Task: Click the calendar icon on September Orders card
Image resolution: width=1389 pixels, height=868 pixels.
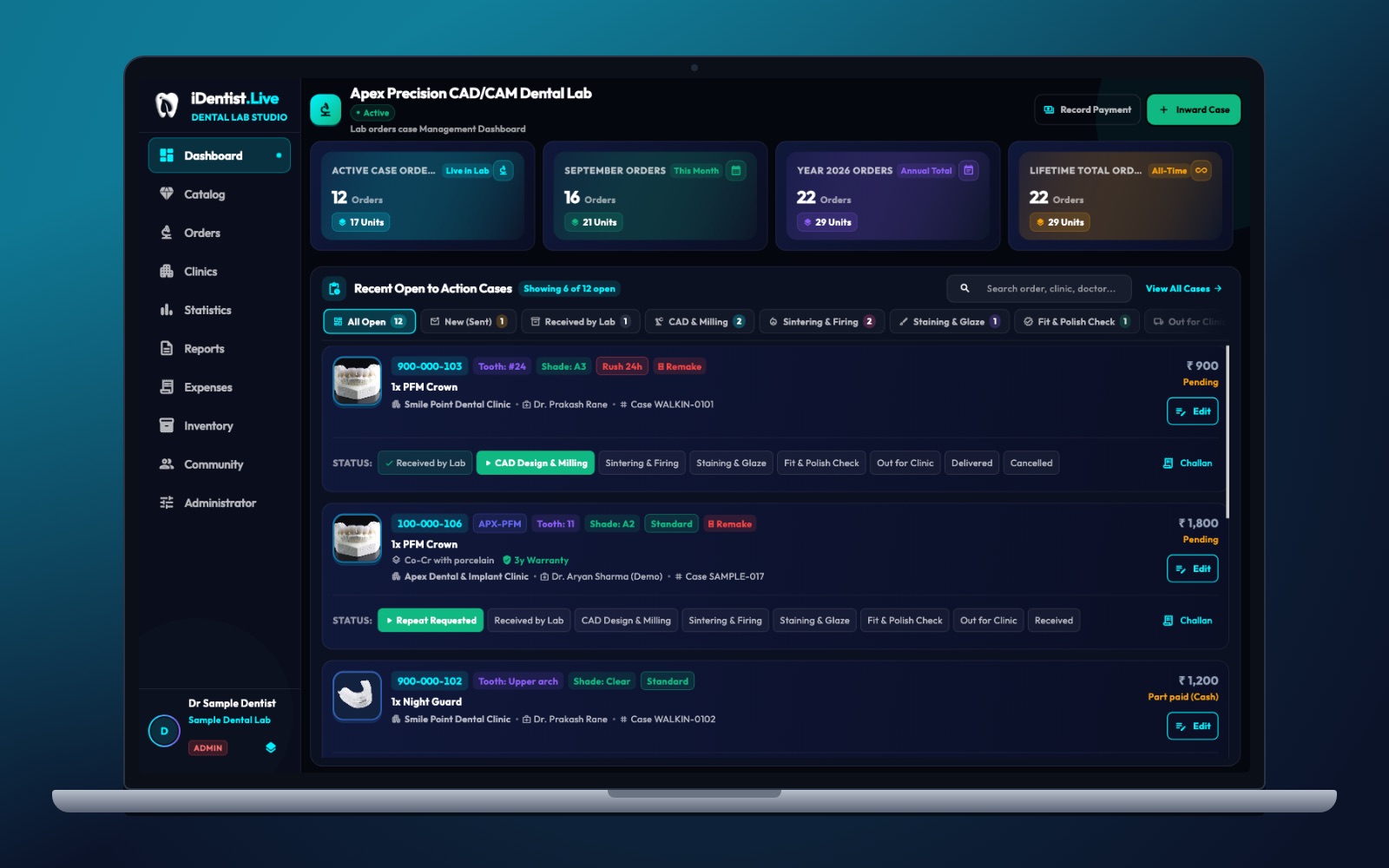Action: coord(736,171)
